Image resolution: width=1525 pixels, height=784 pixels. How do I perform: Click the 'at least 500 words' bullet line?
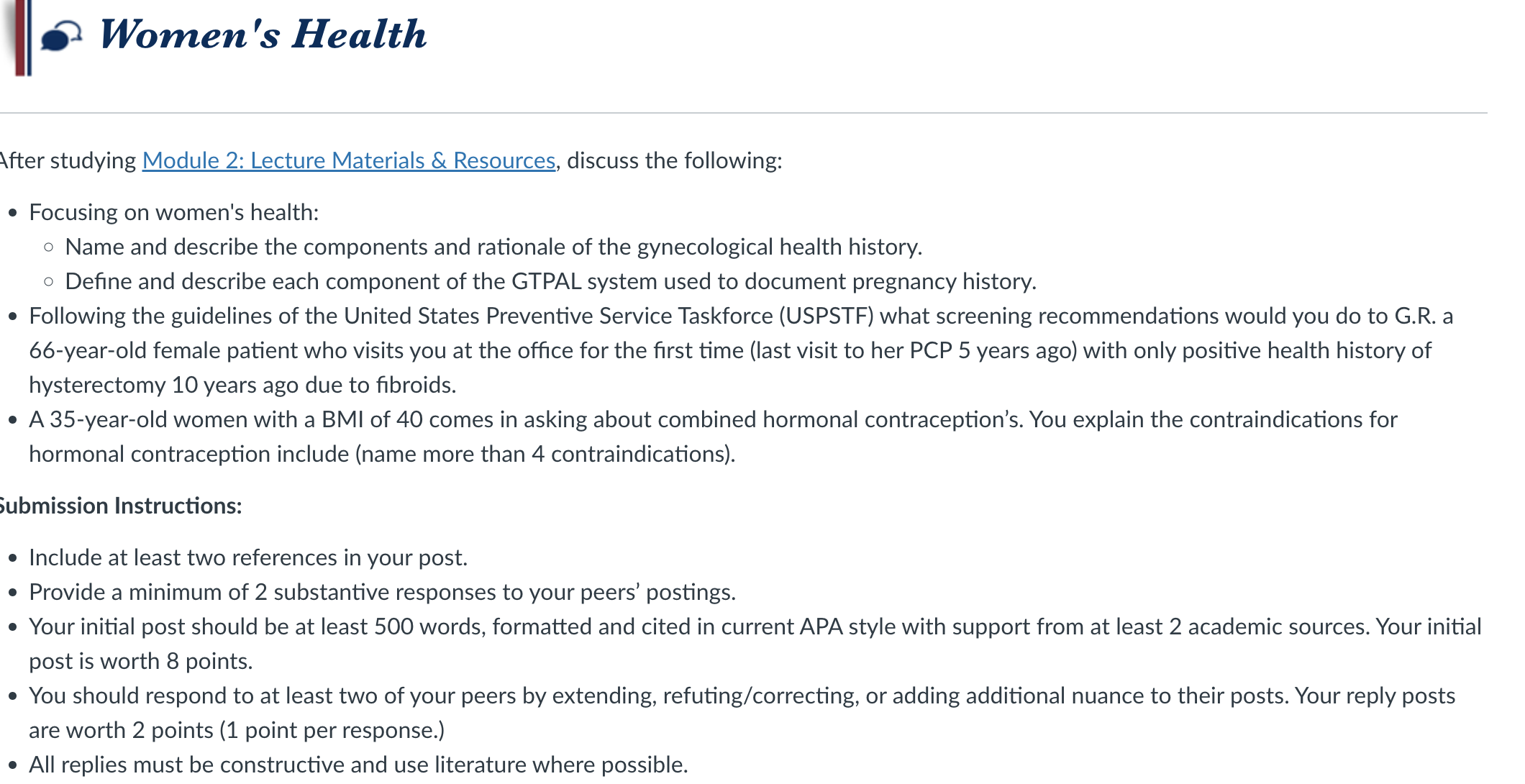[x=755, y=626]
